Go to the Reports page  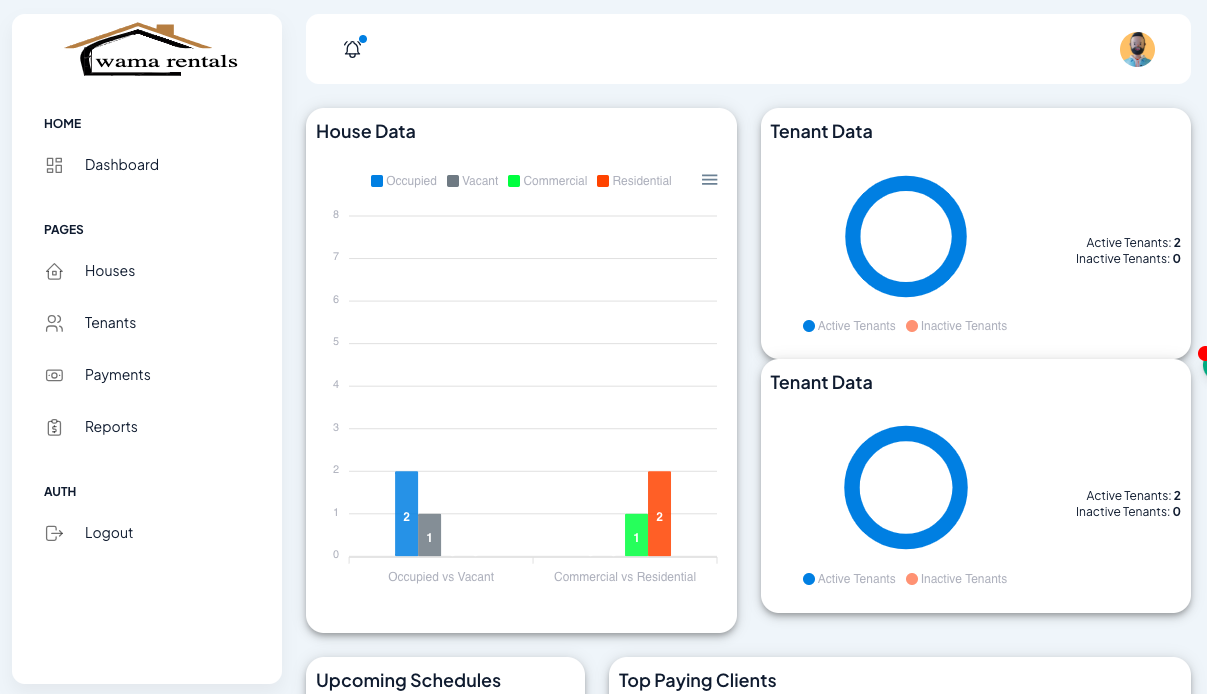point(111,427)
